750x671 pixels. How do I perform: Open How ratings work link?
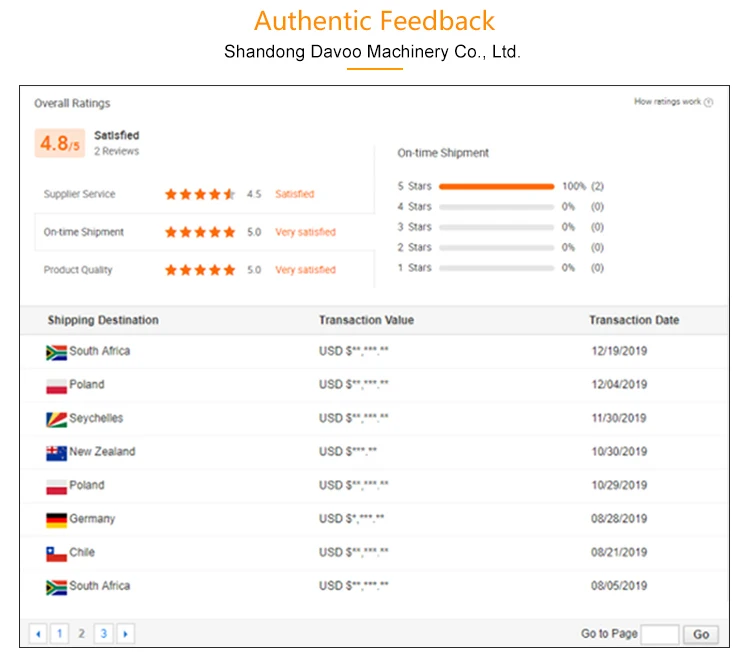point(667,101)
